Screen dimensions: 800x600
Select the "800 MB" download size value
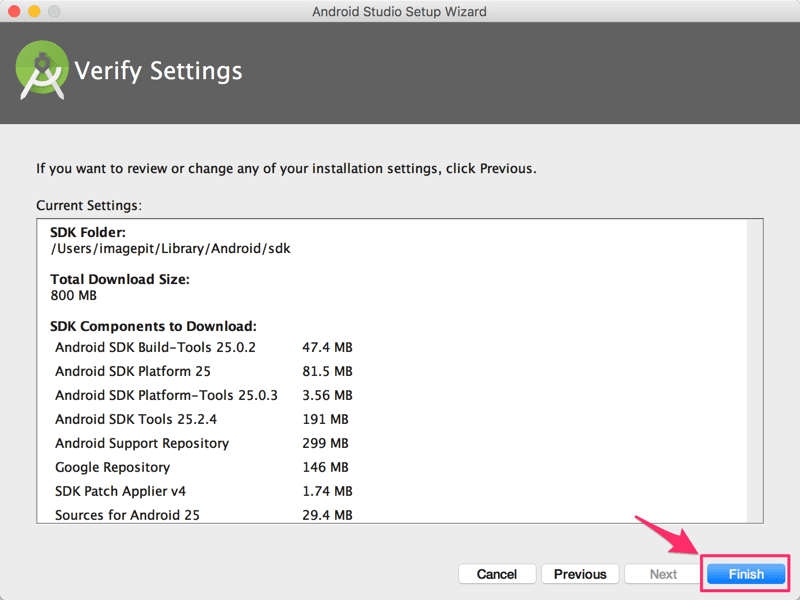tap(73, 295)
